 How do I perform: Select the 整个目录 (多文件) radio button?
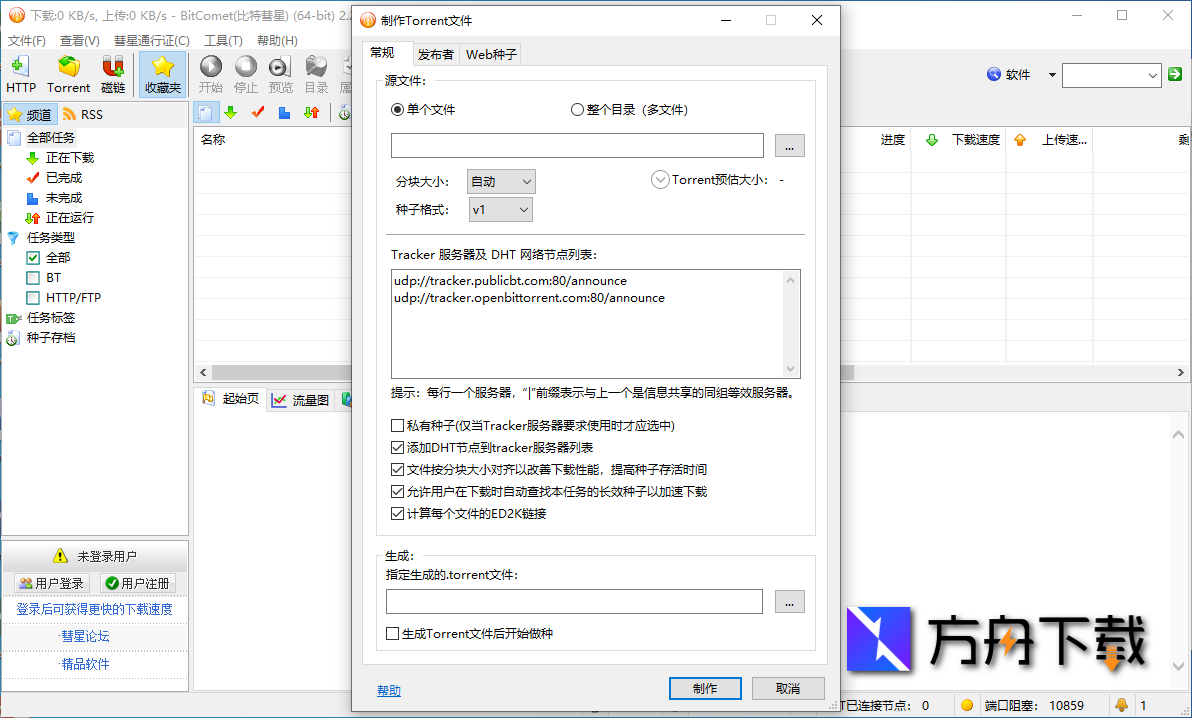tap(577, 110)
